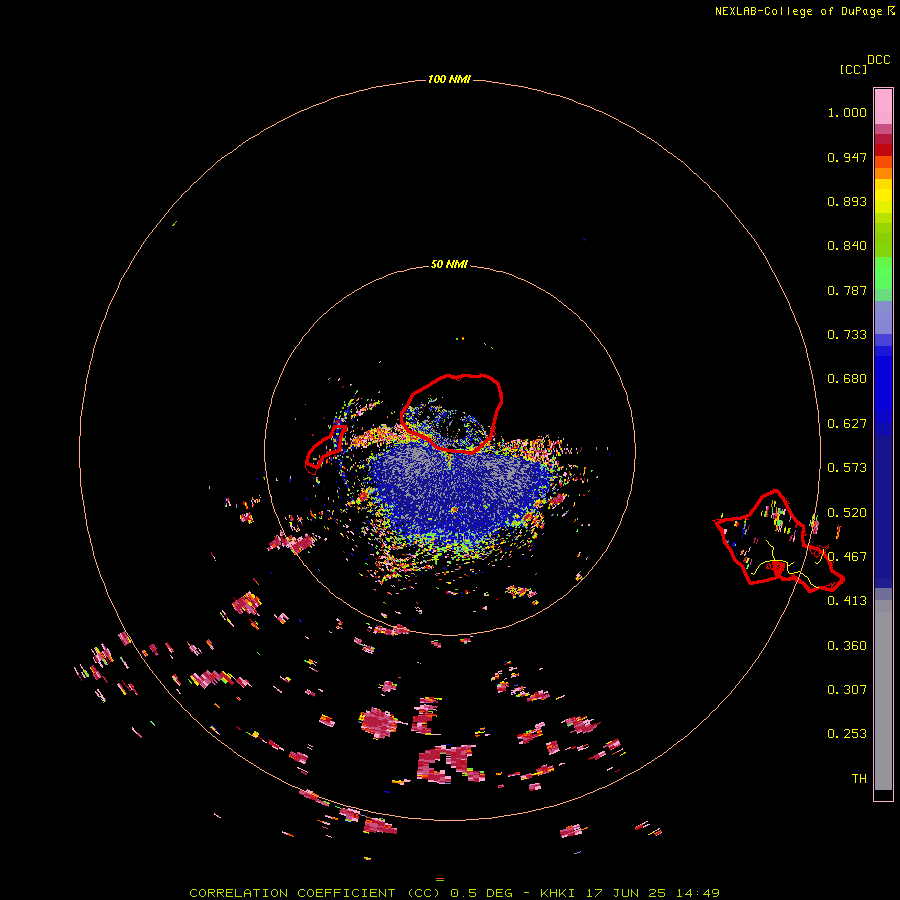Pick the red swatch just above 0.947

883,150
